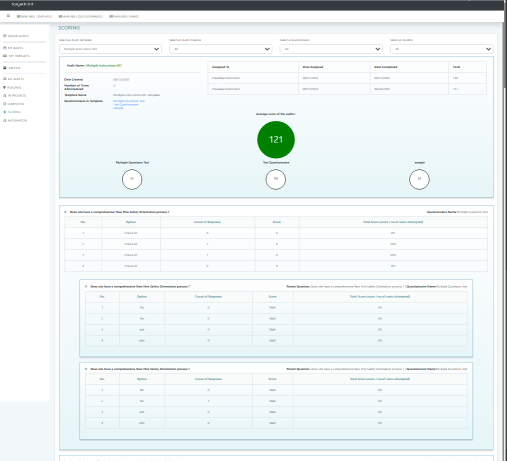Open the Test Questionnaire link
507x461 pixels.
point(126,104)
